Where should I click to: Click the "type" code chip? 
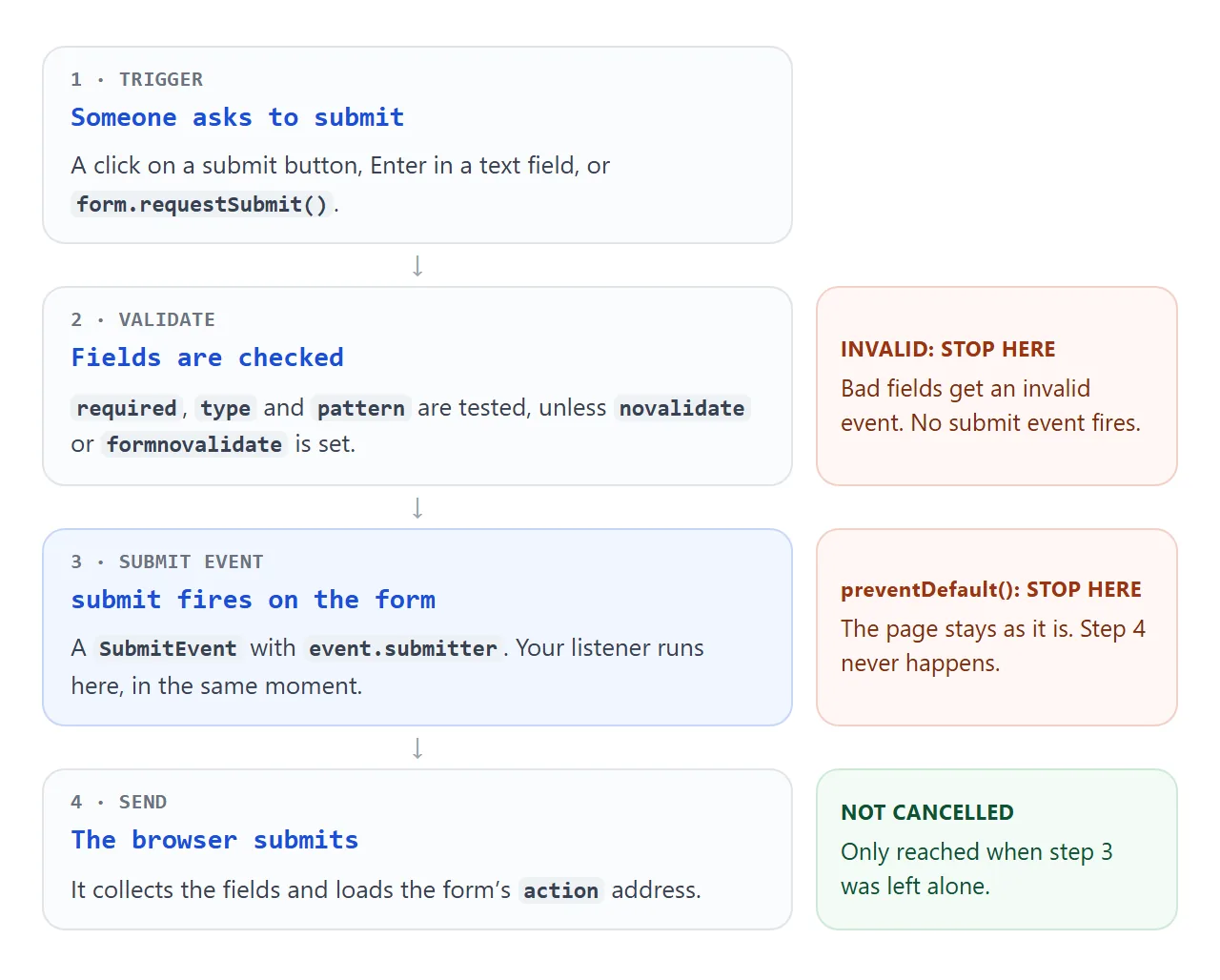coord(226,408)
